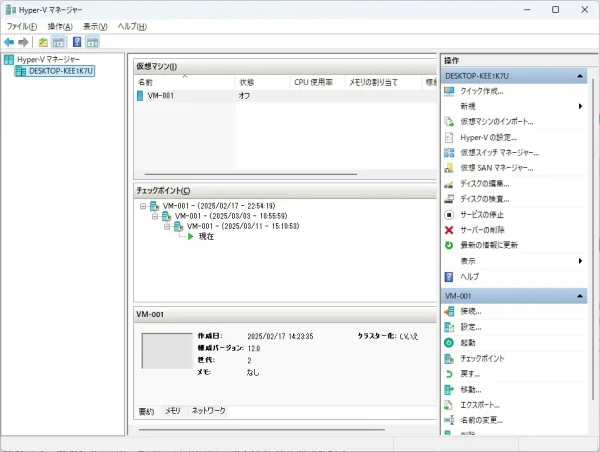Click サーバーの削除 red X icon
The height and width of the screenshot is (452, 600).
(x=449, y=230)
